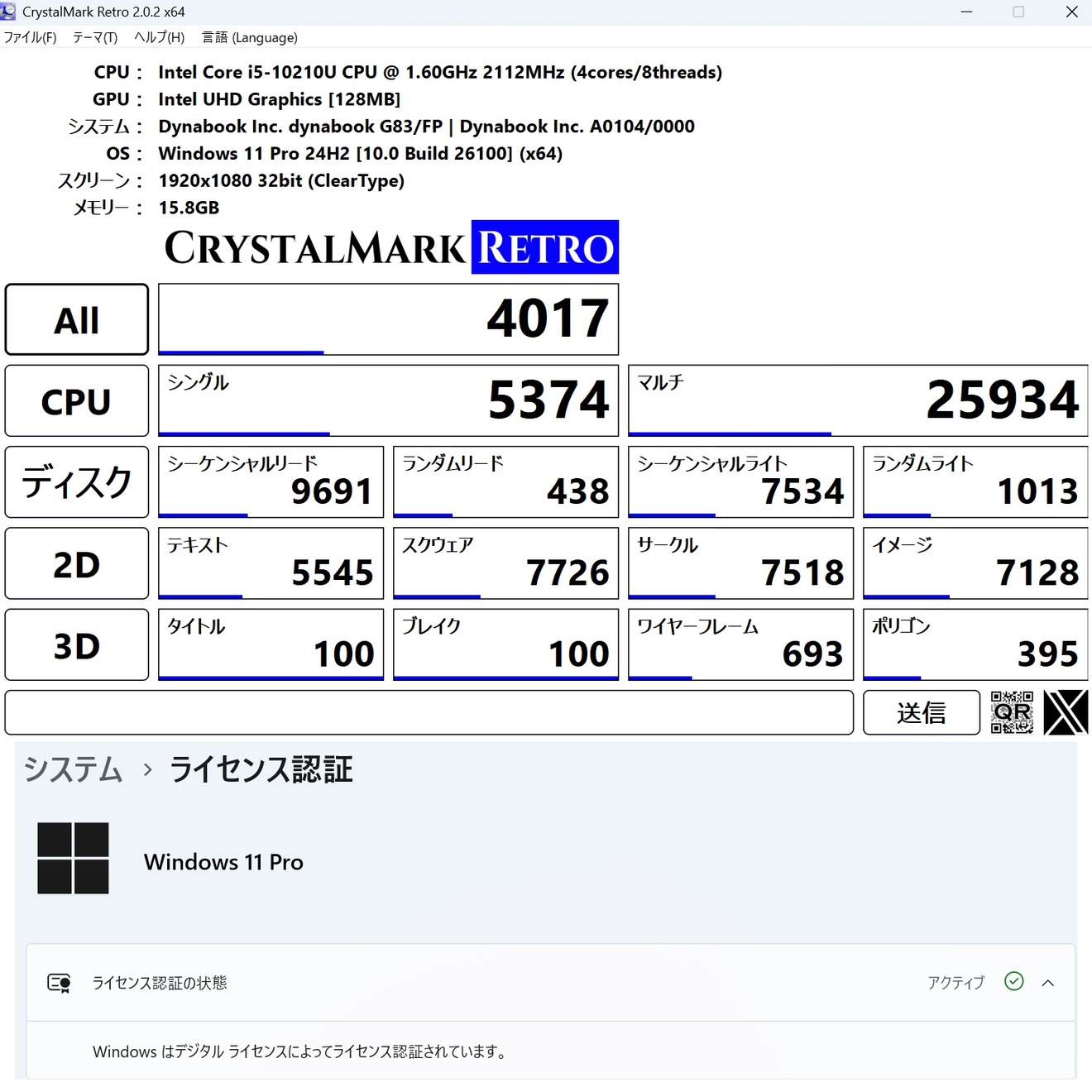Screen dimensions: 1092x1092
Task: Click the total score 4017 box
Action: (x=388, y=319)
